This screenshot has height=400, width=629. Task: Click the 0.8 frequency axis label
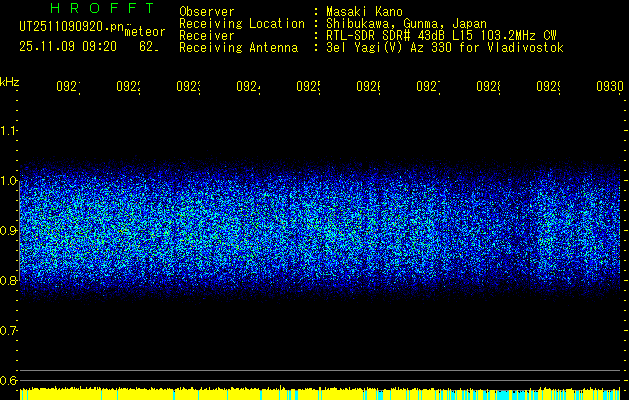click(8, 280)
